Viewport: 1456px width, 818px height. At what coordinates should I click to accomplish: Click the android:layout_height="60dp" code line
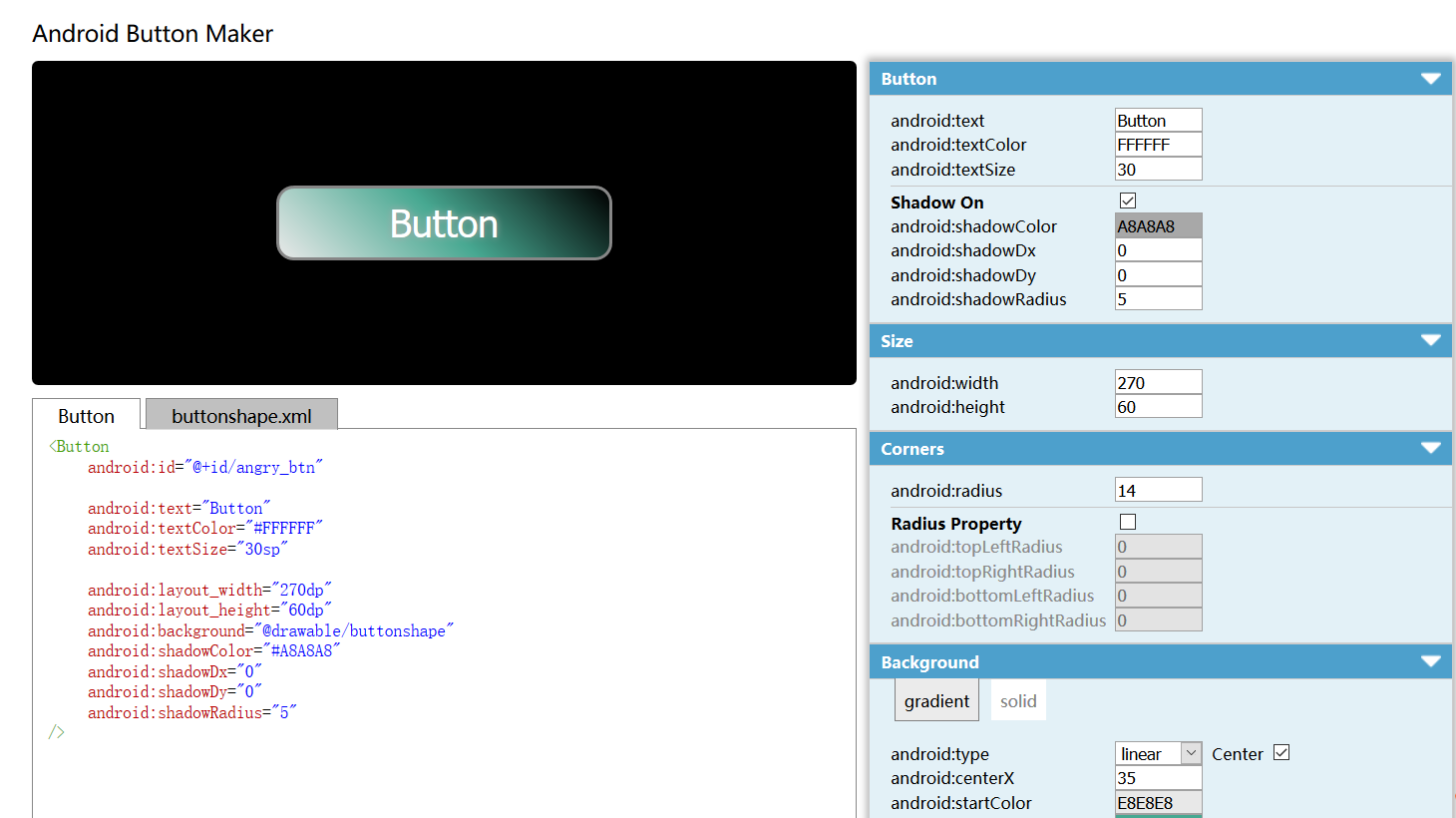[209, 610]
